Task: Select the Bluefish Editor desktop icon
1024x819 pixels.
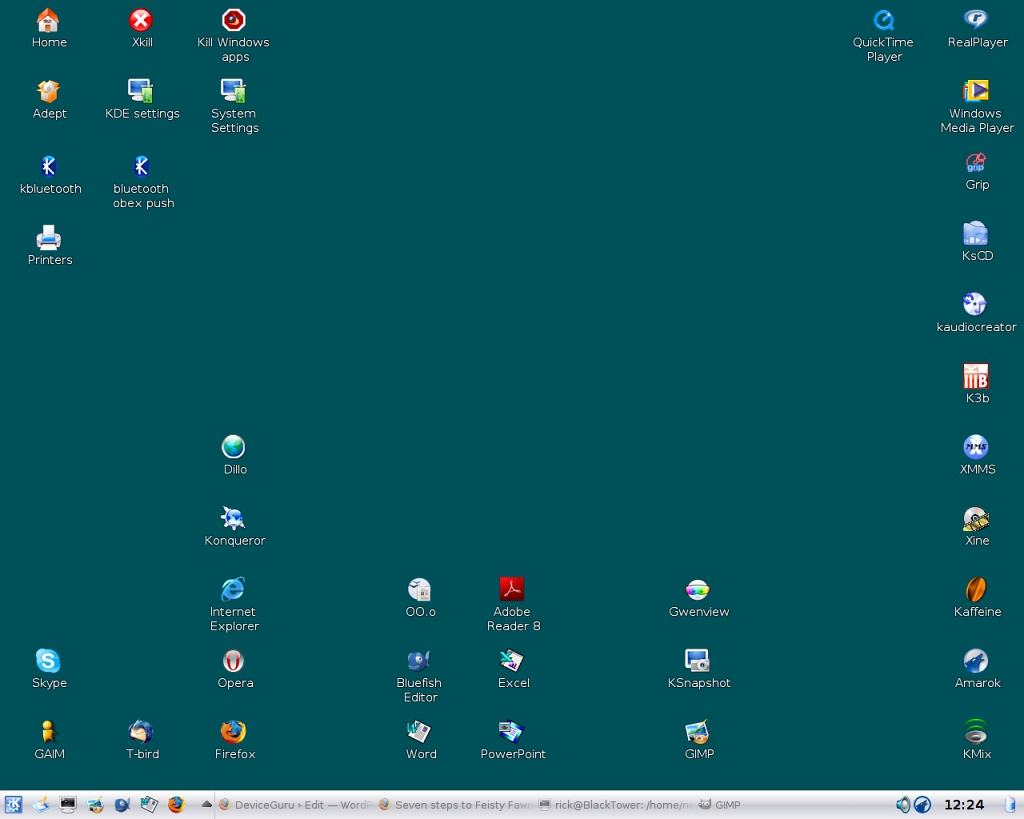Action: click(419, 661)
